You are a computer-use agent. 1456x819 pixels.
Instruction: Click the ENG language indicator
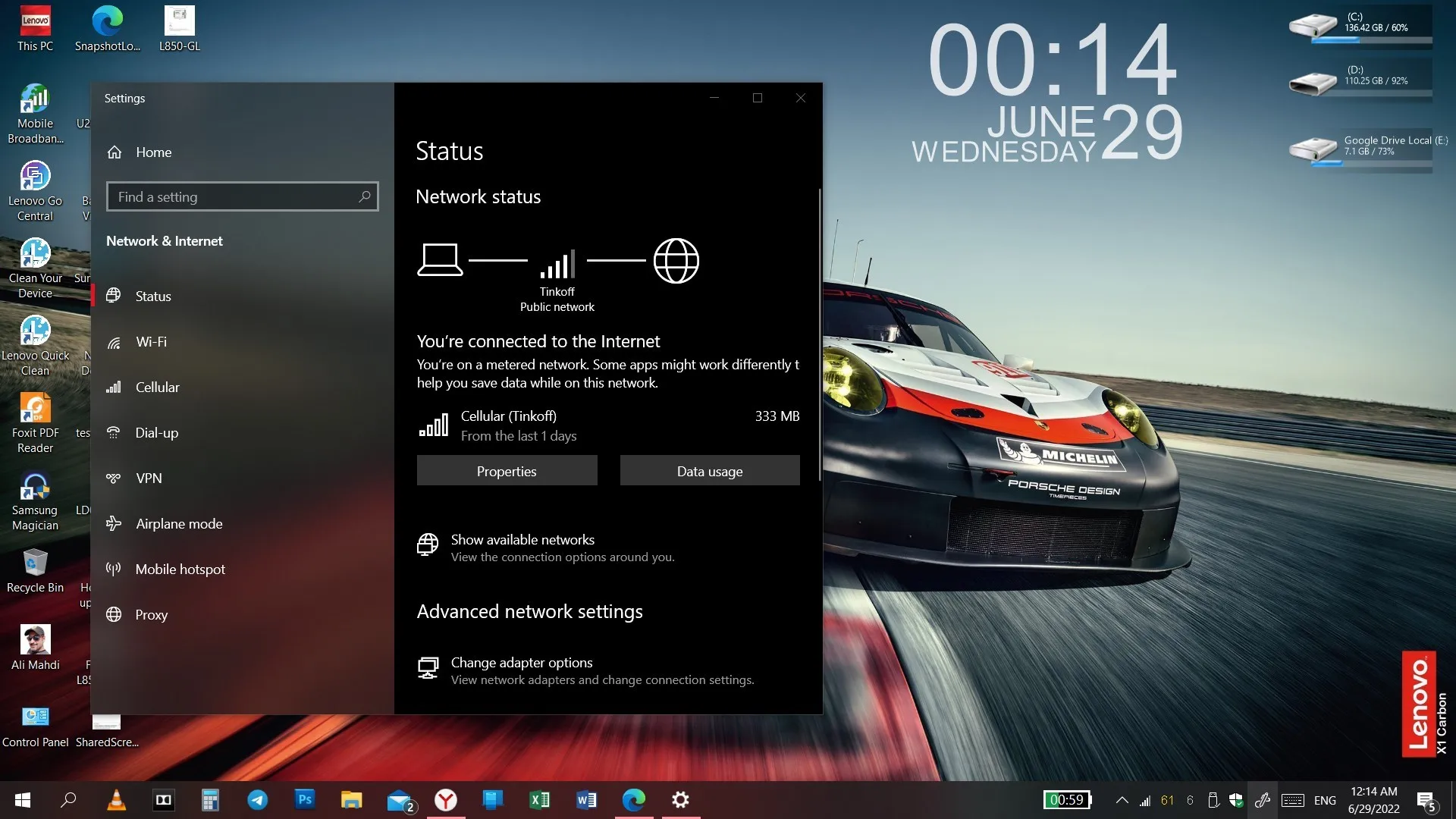pos(1325,800)
